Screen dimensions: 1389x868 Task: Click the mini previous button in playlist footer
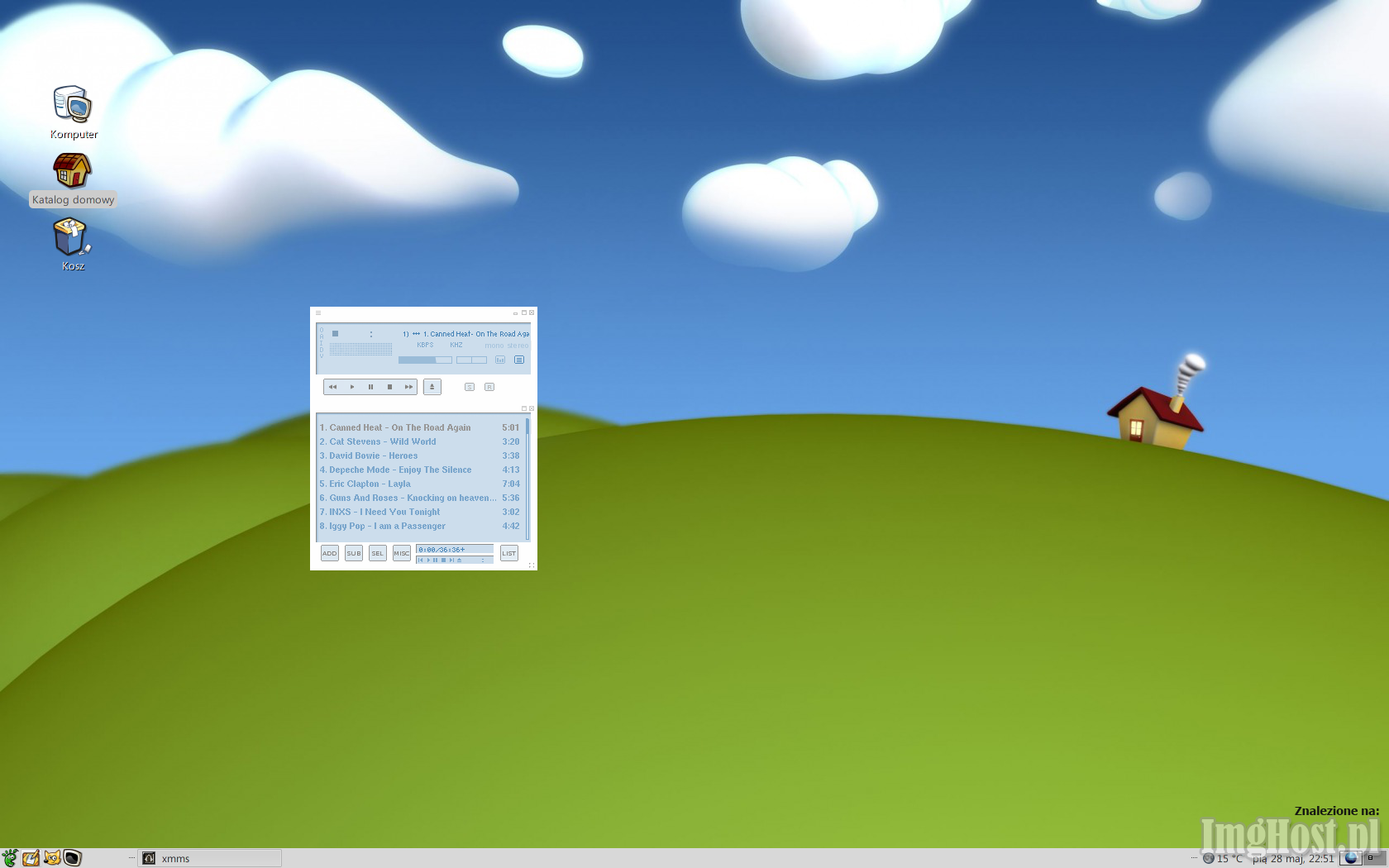point(420,560)
